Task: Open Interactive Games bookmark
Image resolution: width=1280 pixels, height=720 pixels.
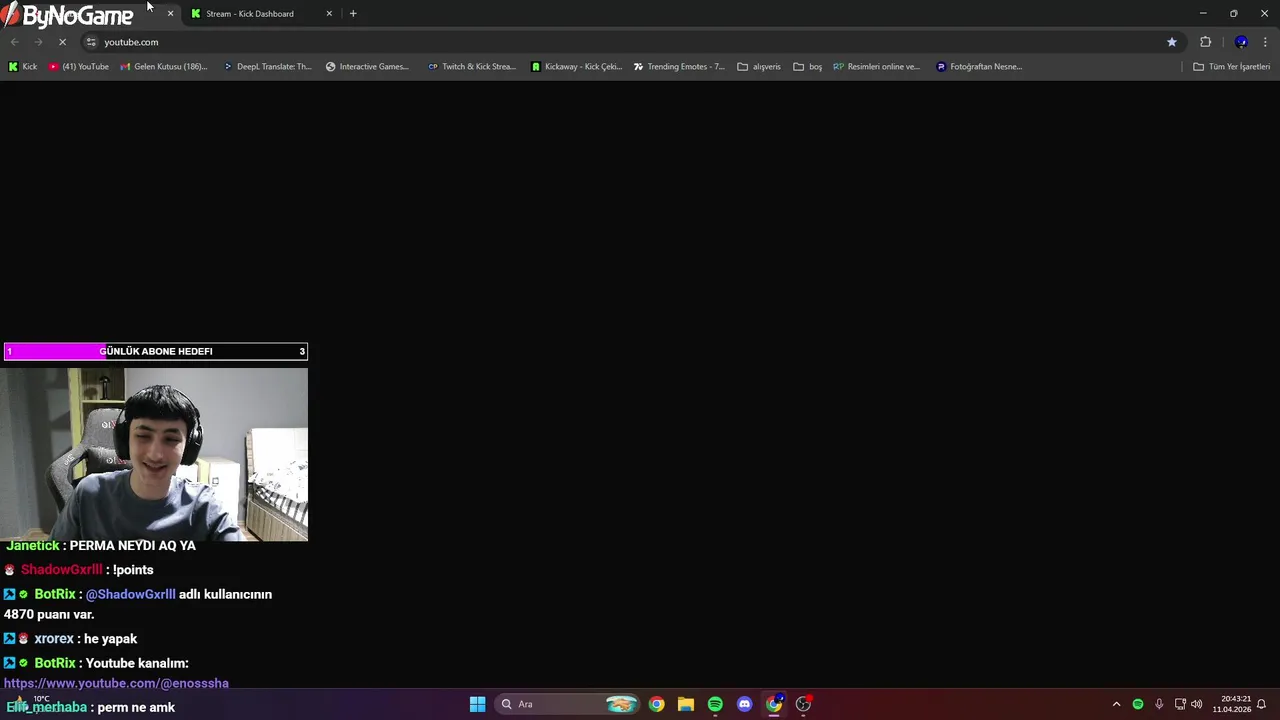Action: pos(367,67)
